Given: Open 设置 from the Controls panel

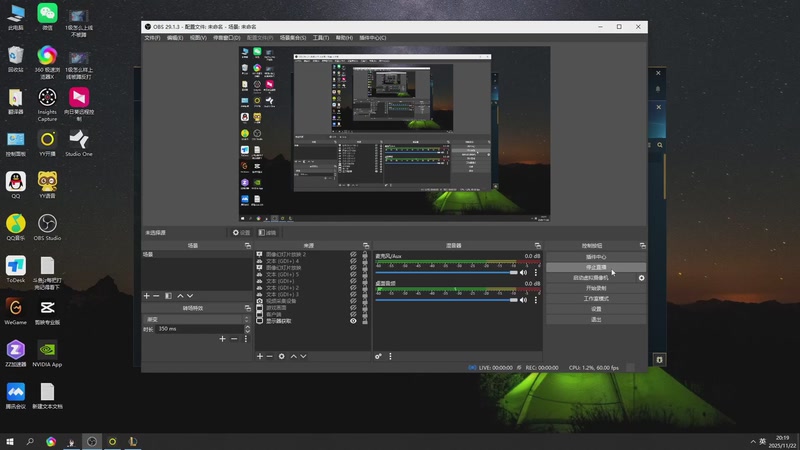Looking at the screenshot, I should pos(596,309).
